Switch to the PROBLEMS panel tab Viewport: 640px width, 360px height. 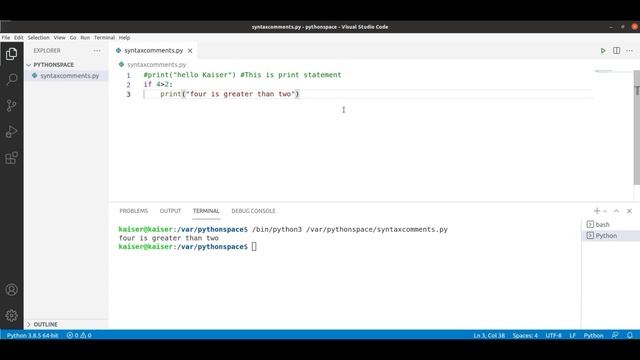(x=133, y=211)
